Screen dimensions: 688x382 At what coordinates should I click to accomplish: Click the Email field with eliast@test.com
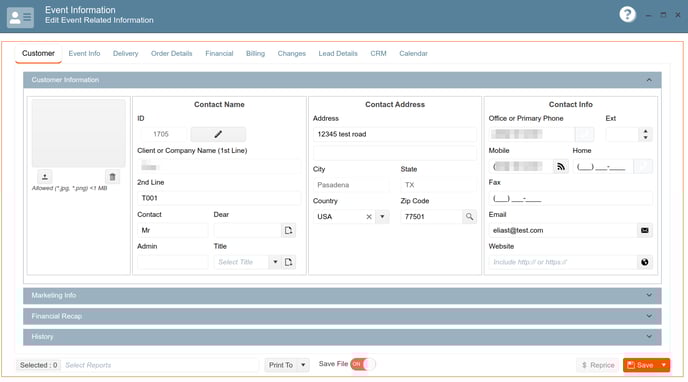(x=563, y=230)
